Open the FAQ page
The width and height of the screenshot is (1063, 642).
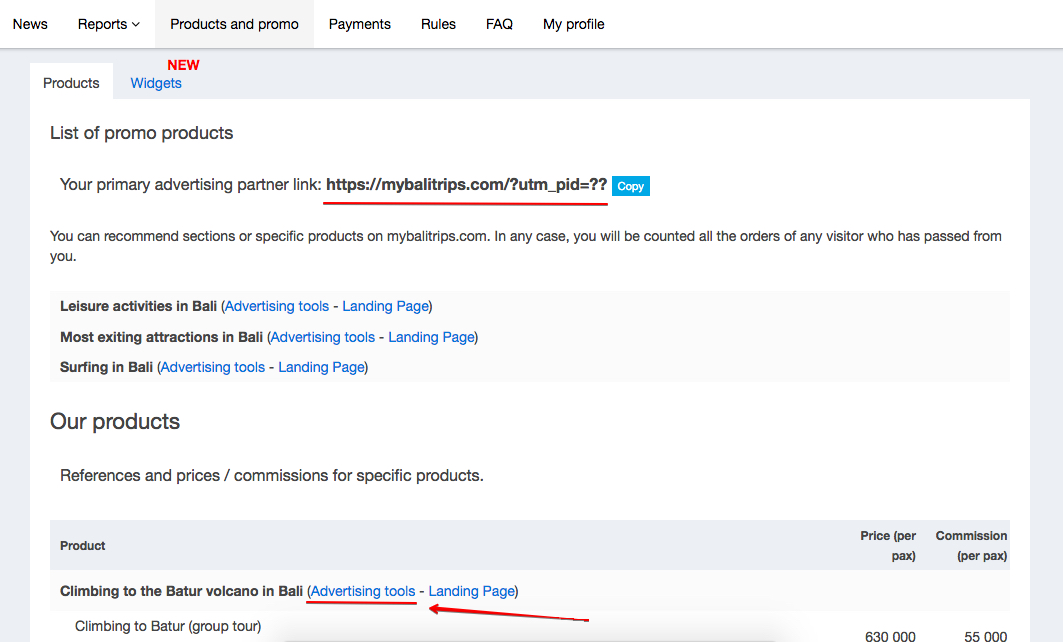click(499, 24)
